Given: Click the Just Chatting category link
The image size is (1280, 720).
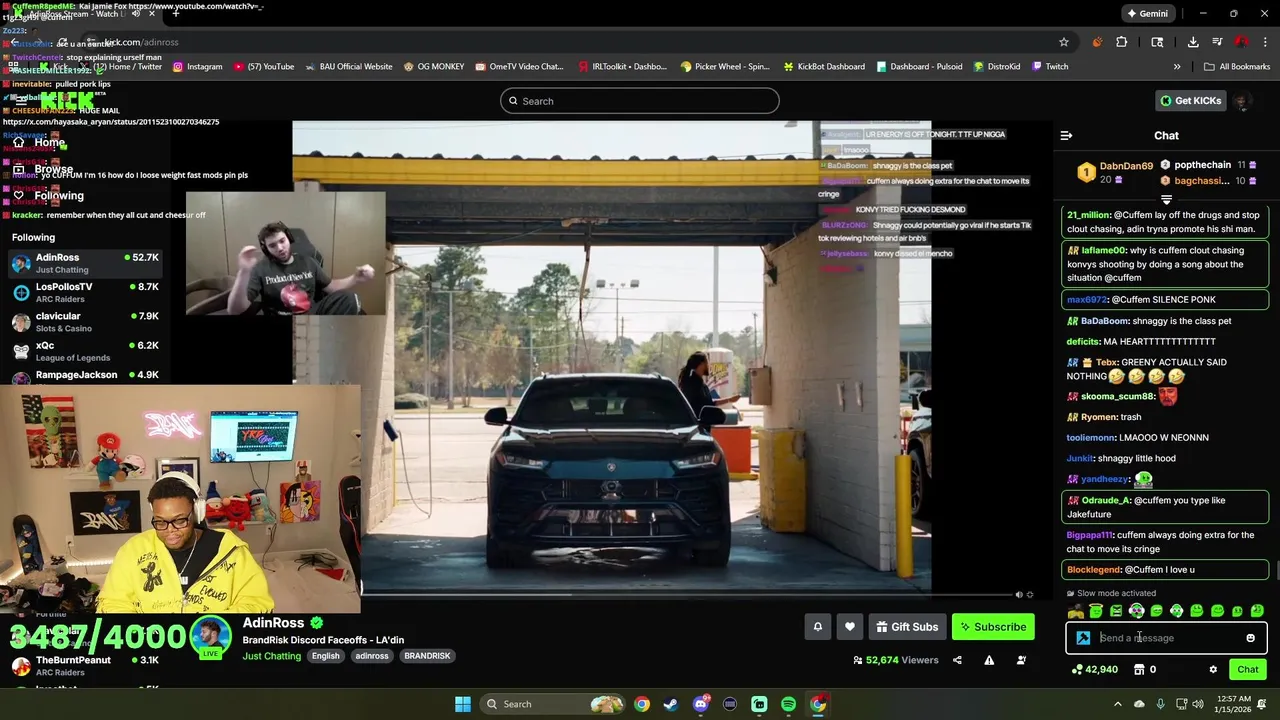Looking at the screenshot, I should 271,656.
